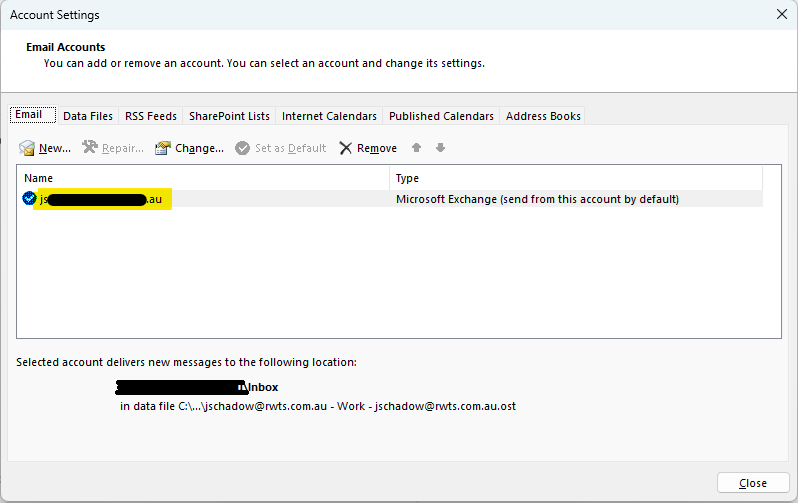Open the Published Calendars tab

pyautogui.click(x=441, y=116)
